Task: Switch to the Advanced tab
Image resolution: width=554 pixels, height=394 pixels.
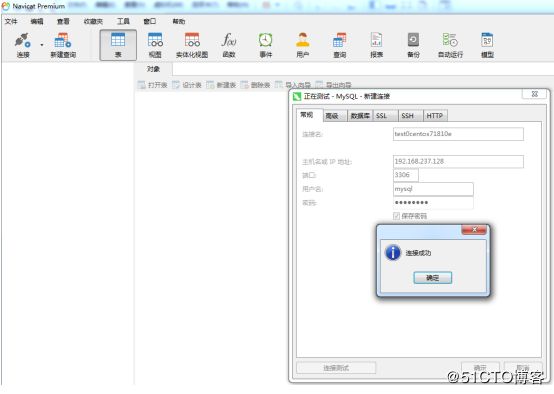Action: (334, 116)
